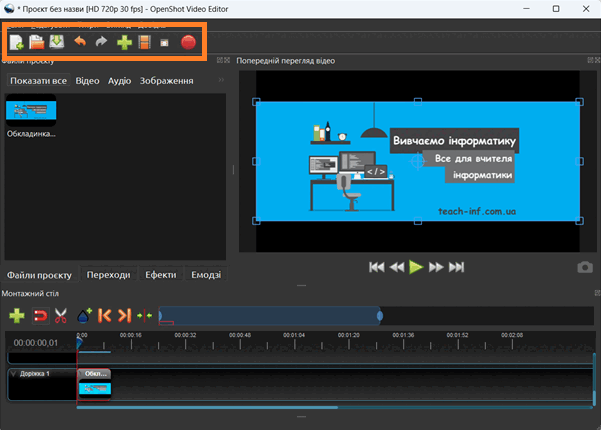Play the video preview
This screenshot has height=430, width=601.
[416, 267]
